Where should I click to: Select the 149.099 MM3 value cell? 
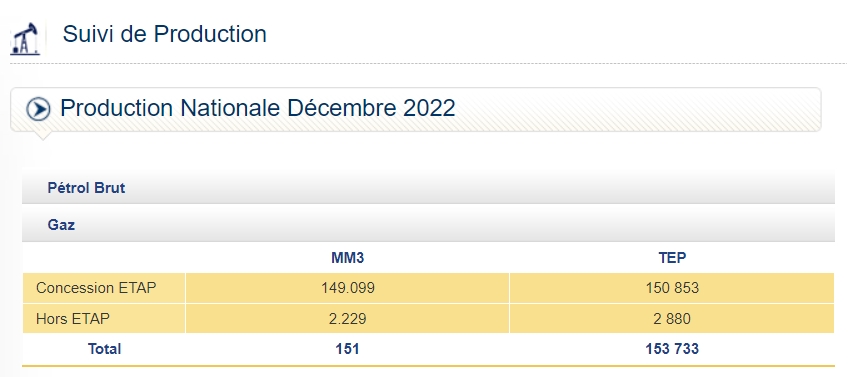tap(347, 288)
